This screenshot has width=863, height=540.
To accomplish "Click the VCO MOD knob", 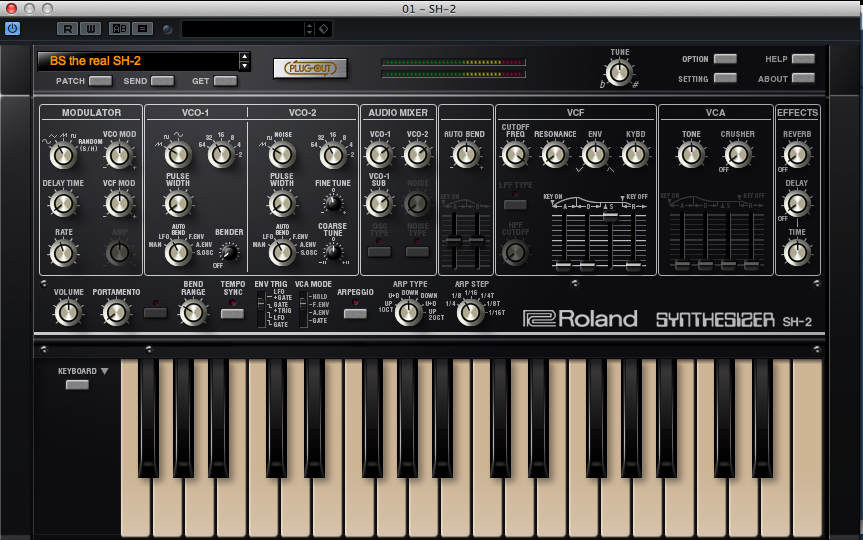I will 119,156.
